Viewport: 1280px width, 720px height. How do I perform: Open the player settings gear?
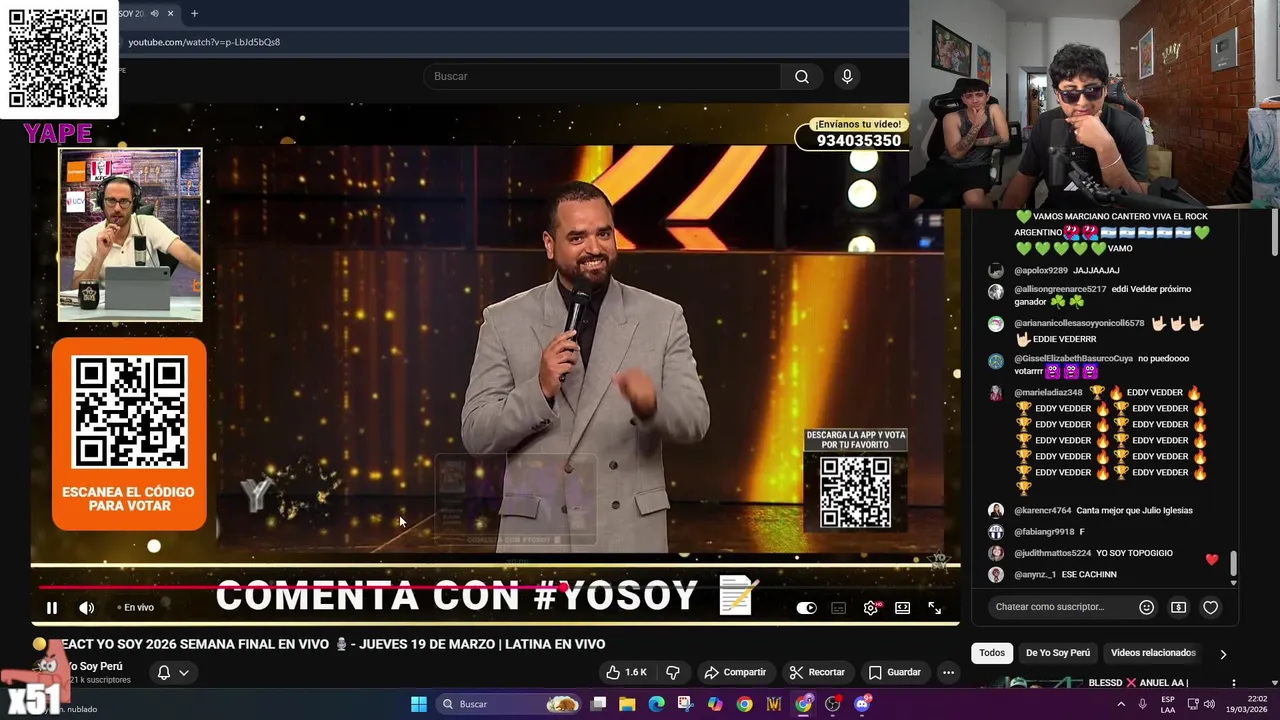click(871, 607)
